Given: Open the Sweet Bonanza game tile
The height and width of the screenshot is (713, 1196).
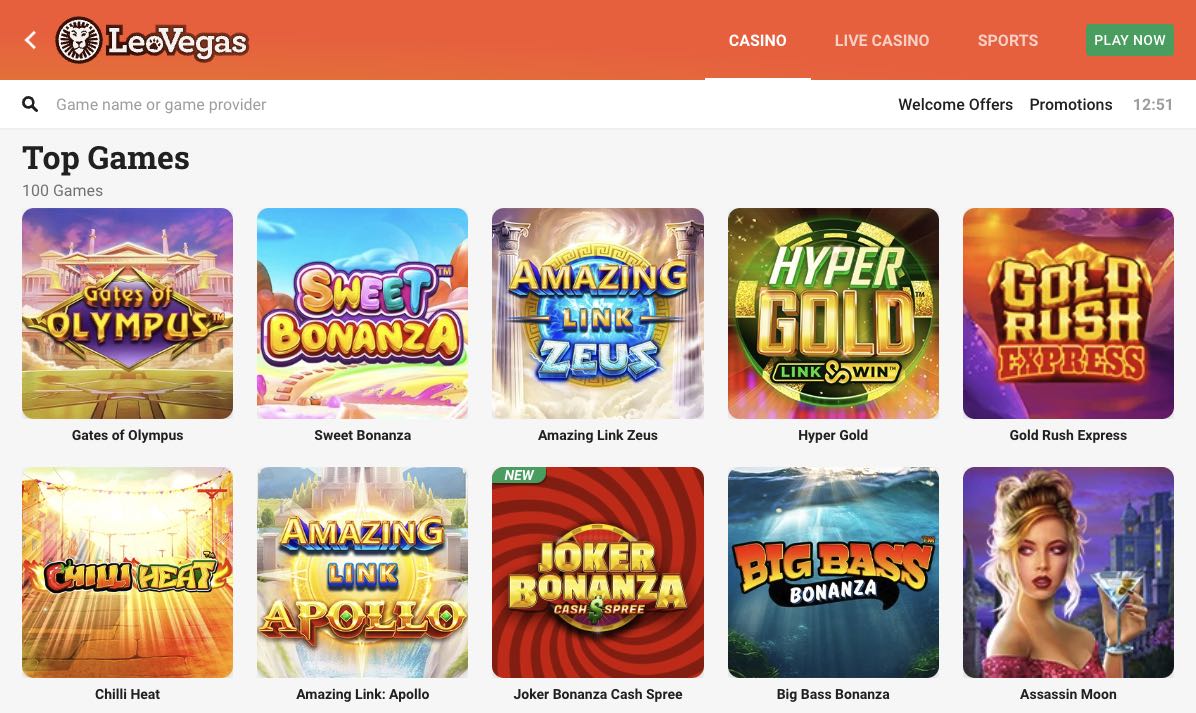Looking at the screenshot, I should [x=362, y=313].
